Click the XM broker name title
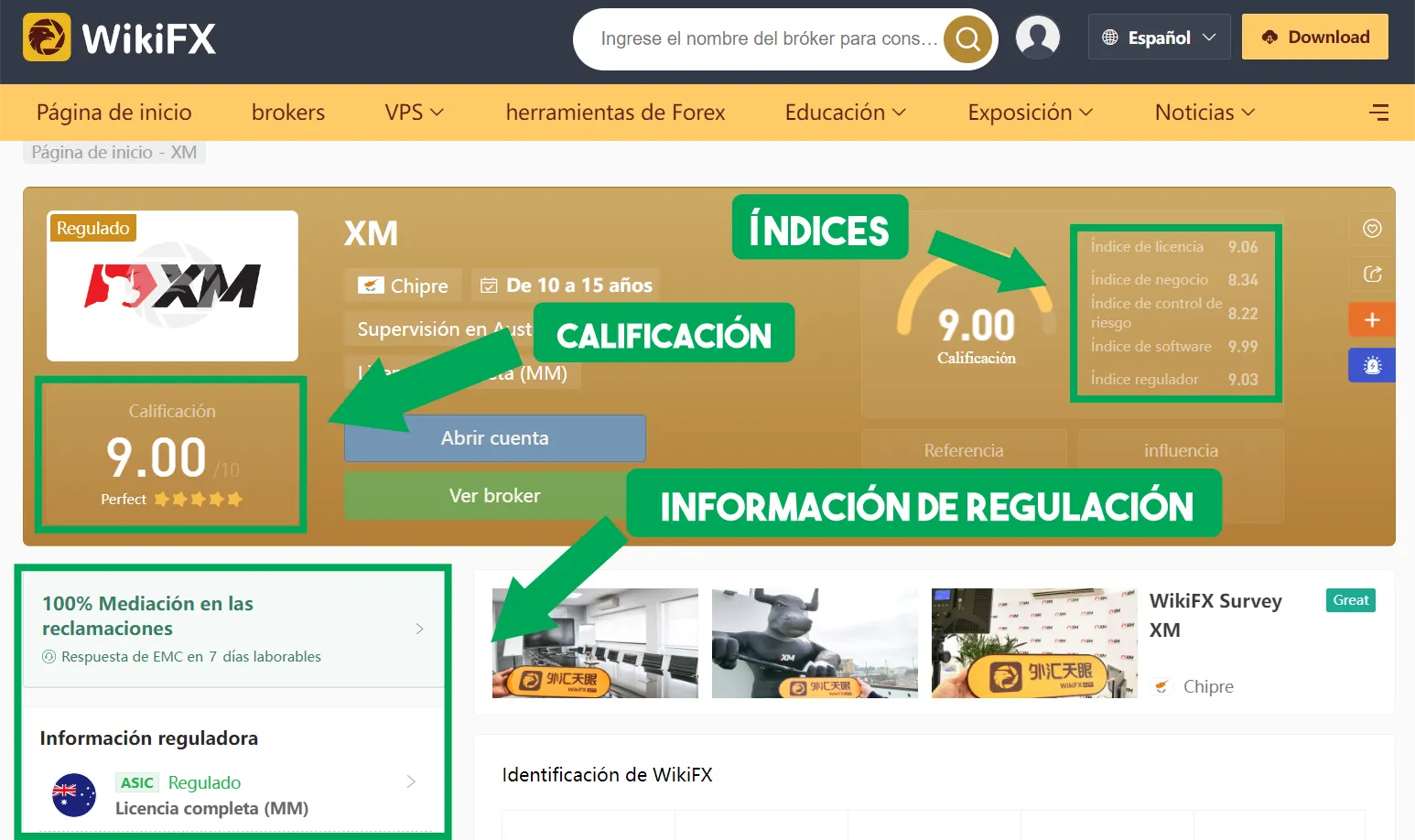The image size is (1415, 840). pyautogui.click(x=371, y=233)
